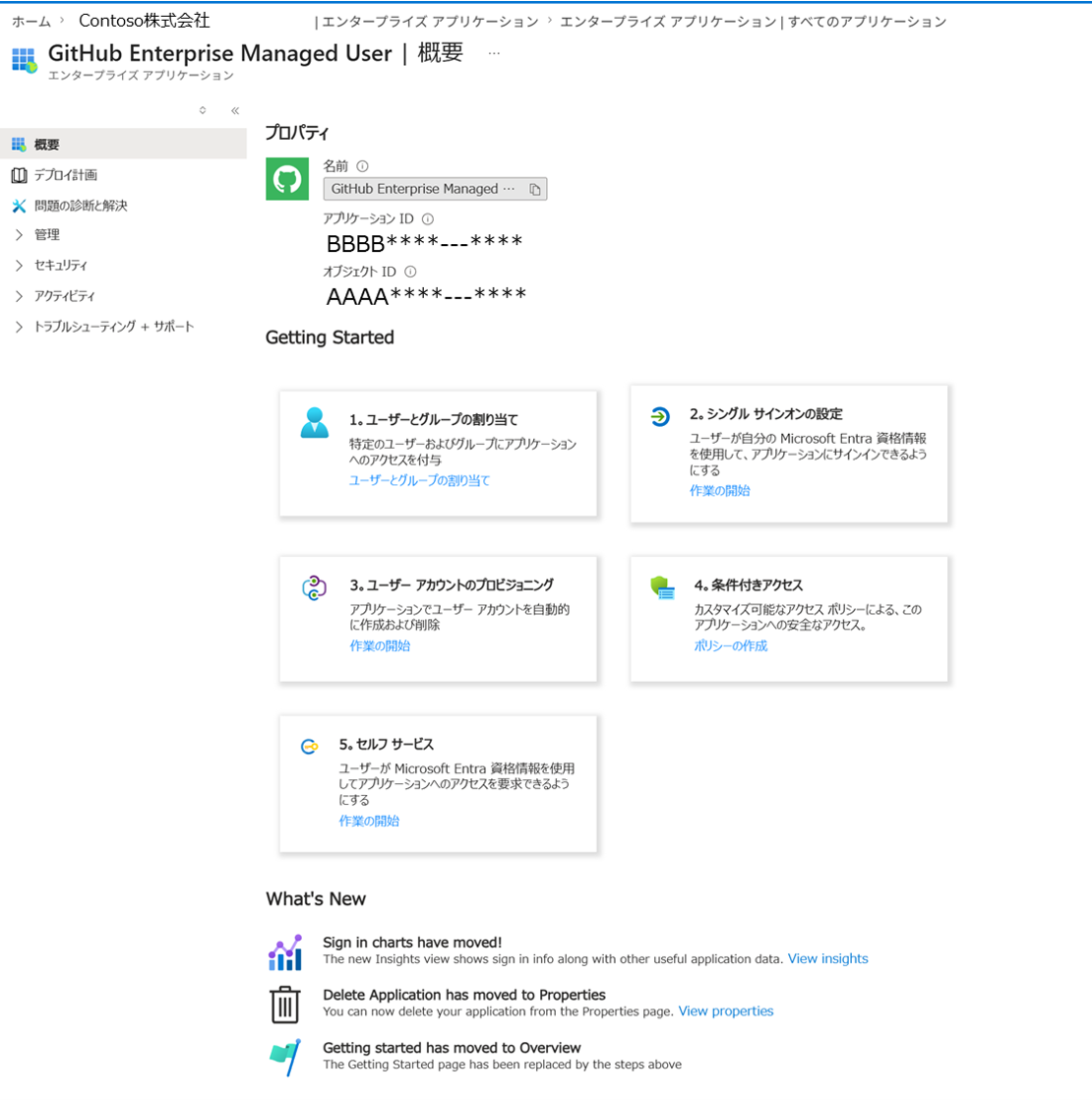The image size is (1092, 1100).
Task: Click card title 1. ユーザーとグループの割り当て
Action: [434, 419]
